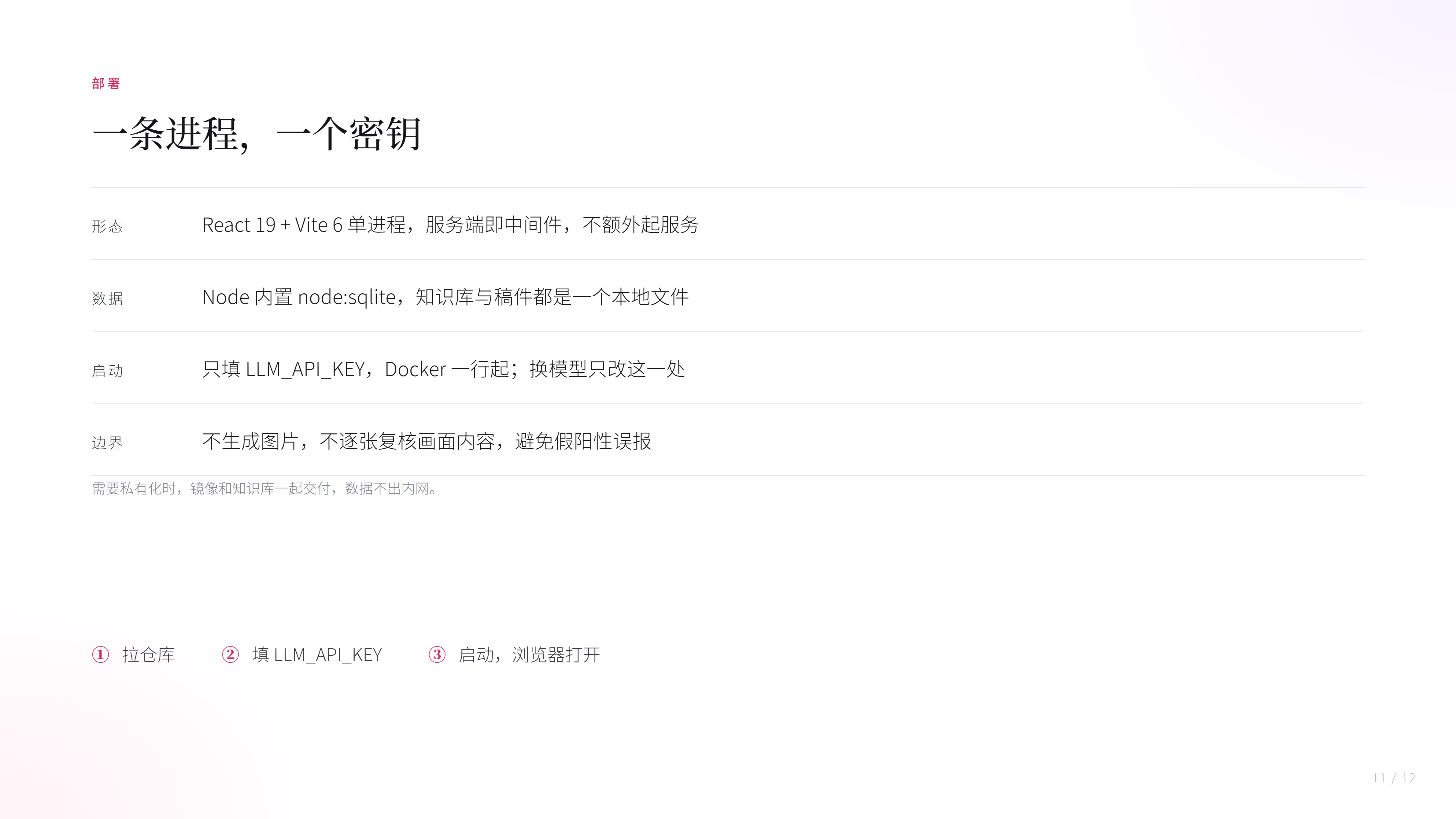Screen dimensions: 1456x819
Task: Click the text '只填 LLM_API_KEY，Docker 一行起；换模型只改这一处'
Action: (x=444, y=369)
